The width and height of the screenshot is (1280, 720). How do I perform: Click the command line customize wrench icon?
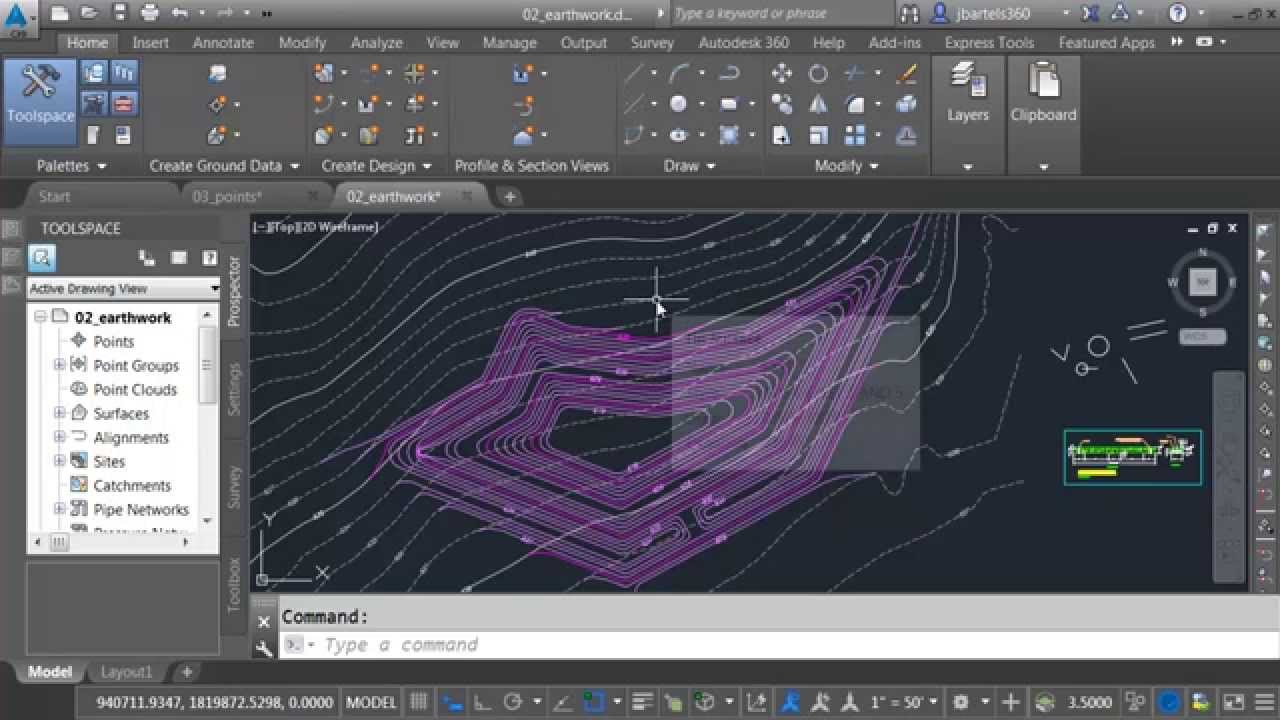coord(264,648)
